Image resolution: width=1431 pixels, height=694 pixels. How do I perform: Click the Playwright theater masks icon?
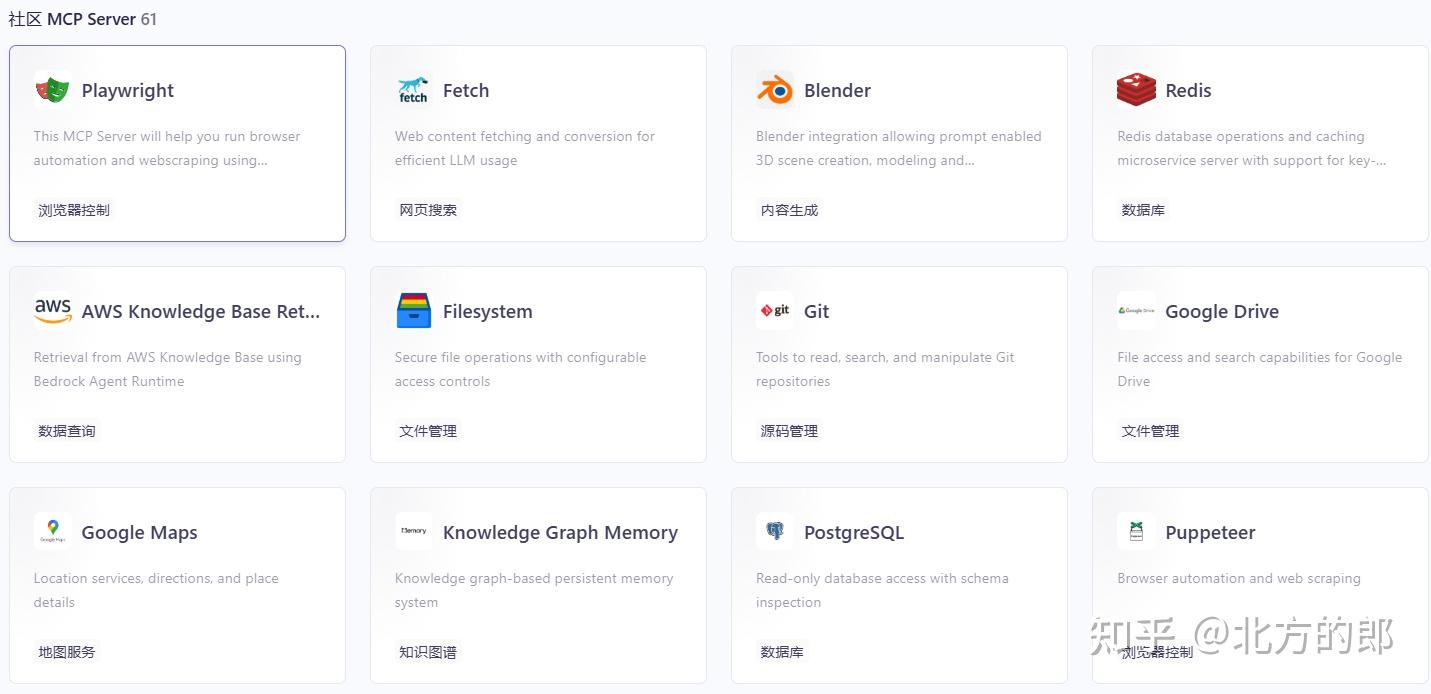[x=52, y=90]
